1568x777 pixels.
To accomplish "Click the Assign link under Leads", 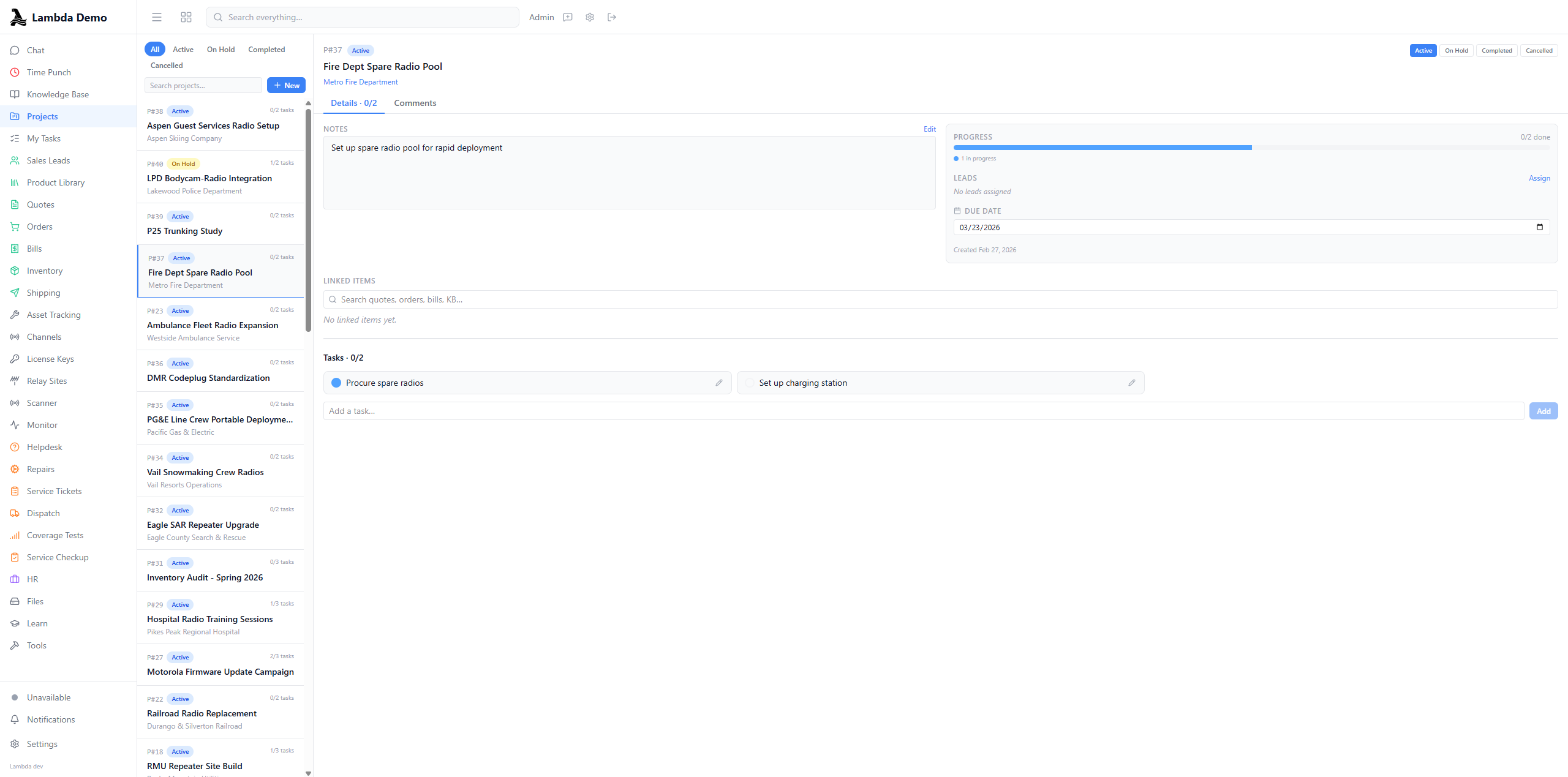I will (1539, 178).
